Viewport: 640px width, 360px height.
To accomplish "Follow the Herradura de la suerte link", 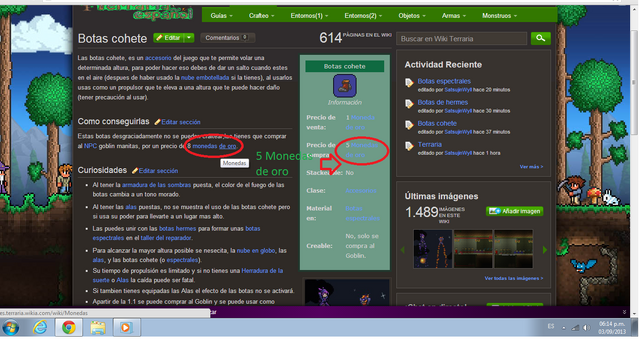I will [x=262, y=271].
